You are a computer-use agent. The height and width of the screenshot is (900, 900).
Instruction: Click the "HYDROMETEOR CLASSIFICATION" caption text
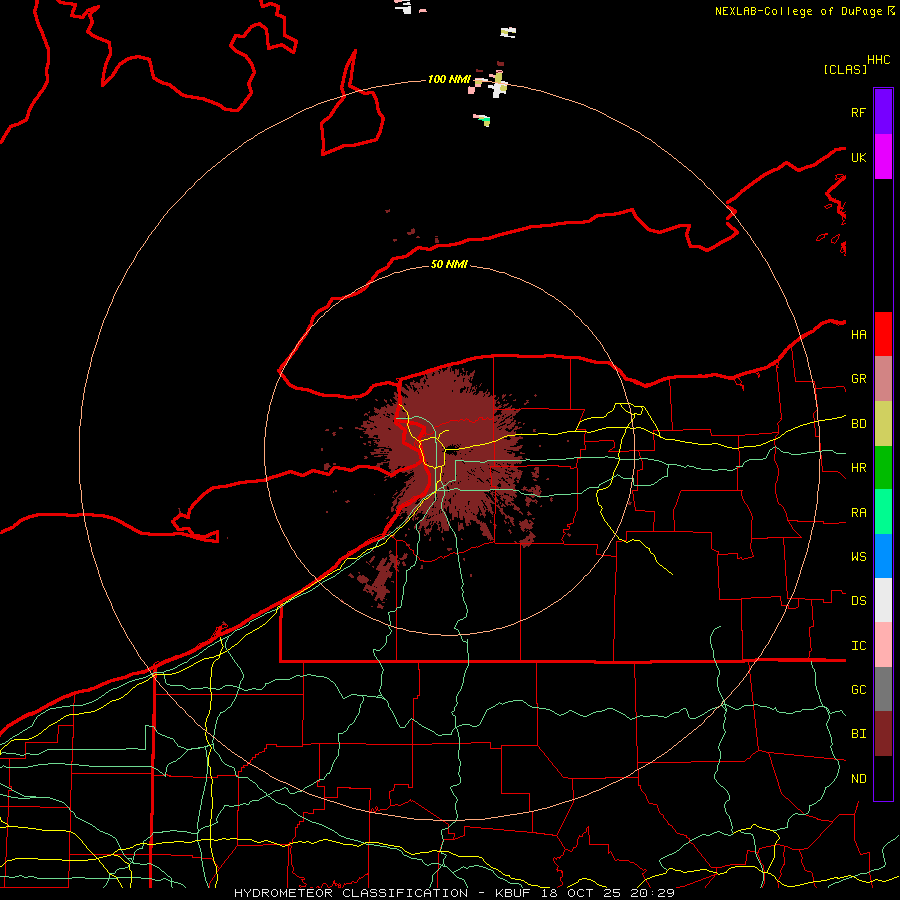point(351,893)
